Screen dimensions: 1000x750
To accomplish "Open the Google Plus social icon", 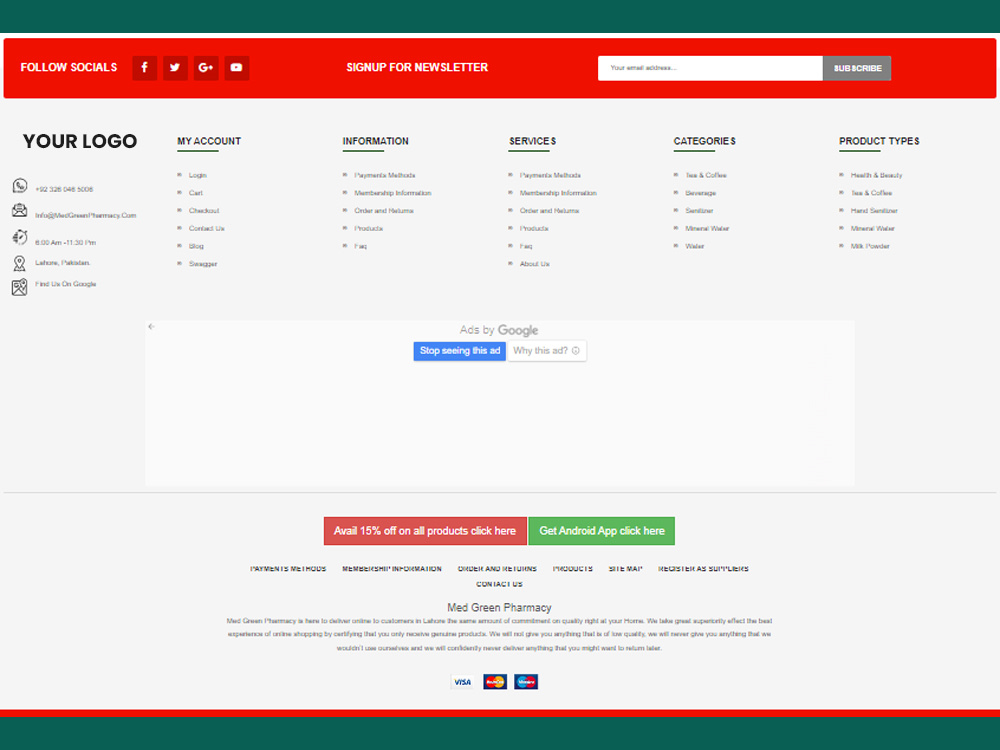I will click(206, 68).
